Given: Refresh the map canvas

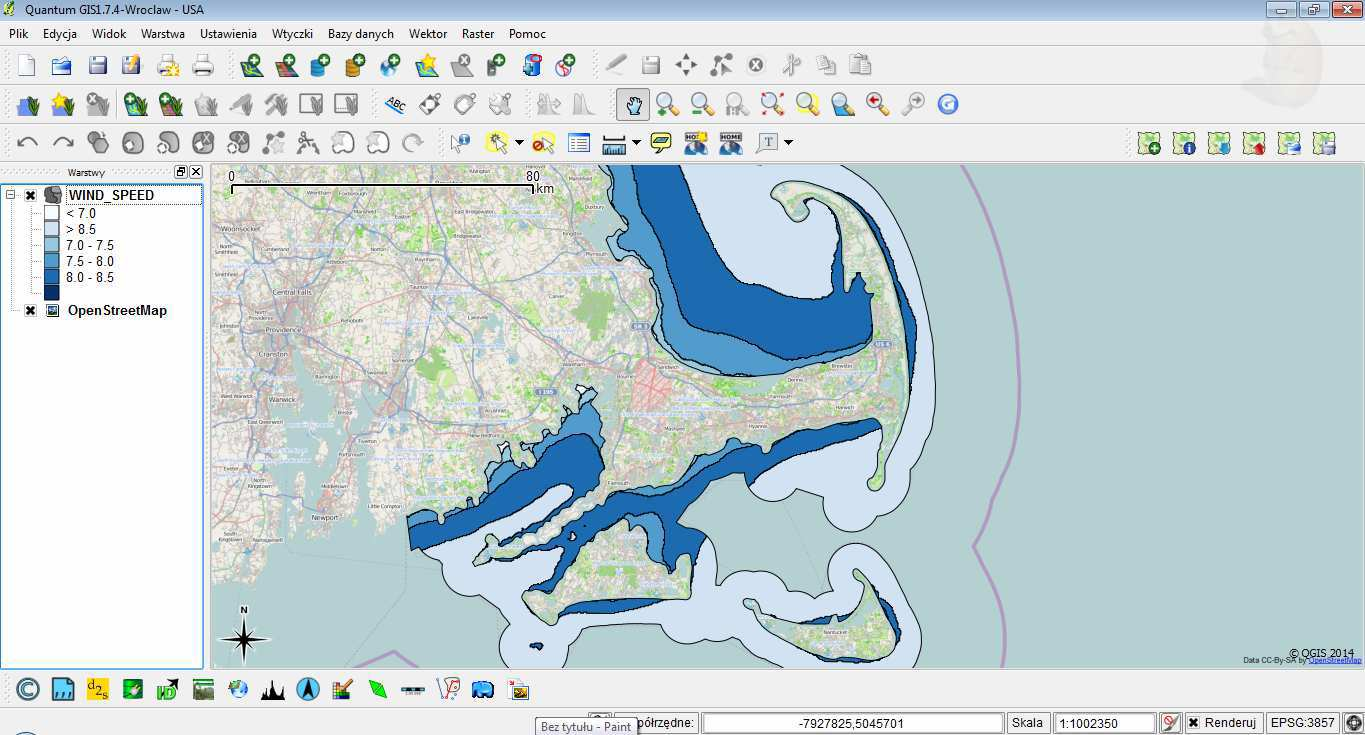Looking at the screenshot, I should pyautogui.click(x=948, y=104).
